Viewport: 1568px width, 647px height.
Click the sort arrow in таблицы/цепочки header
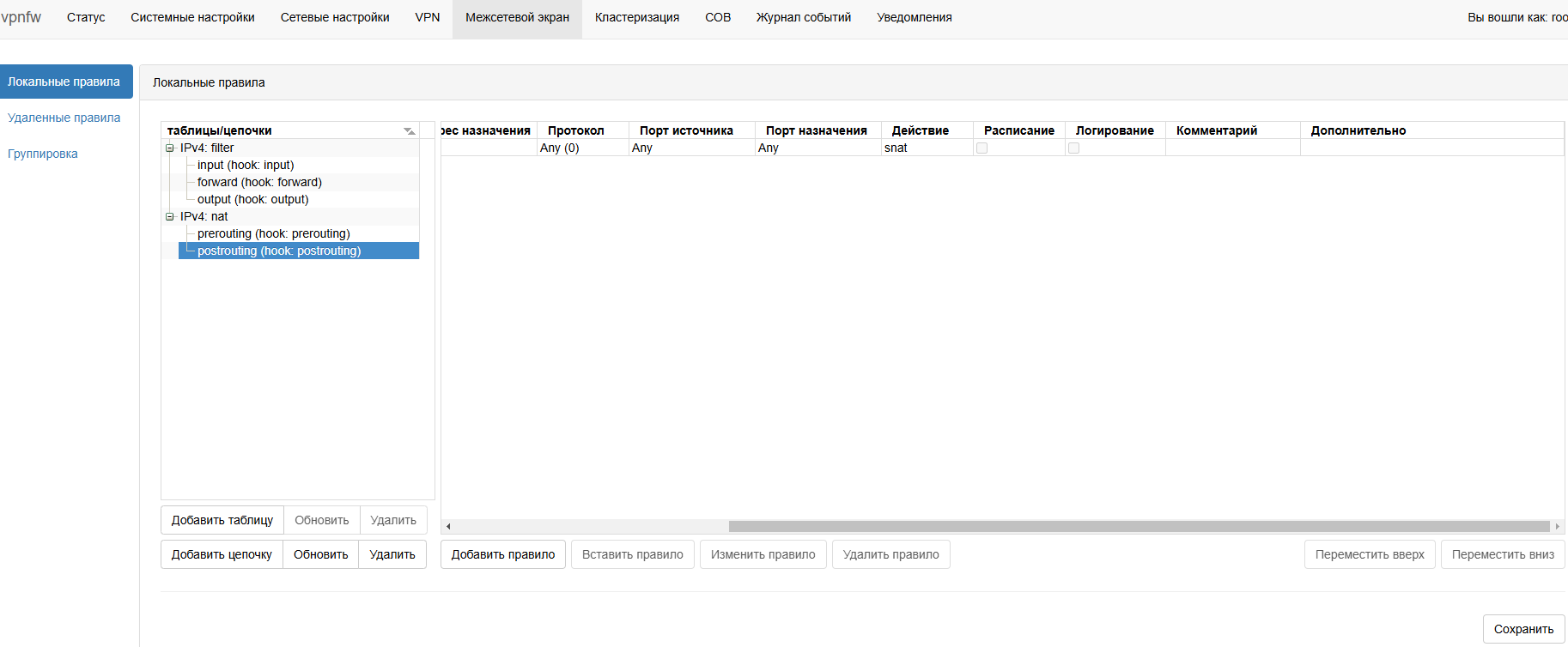tap(410, 131)
